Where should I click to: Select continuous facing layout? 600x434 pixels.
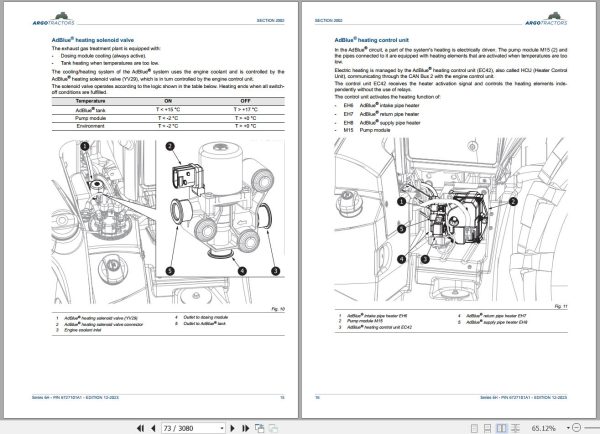[515, 428]
